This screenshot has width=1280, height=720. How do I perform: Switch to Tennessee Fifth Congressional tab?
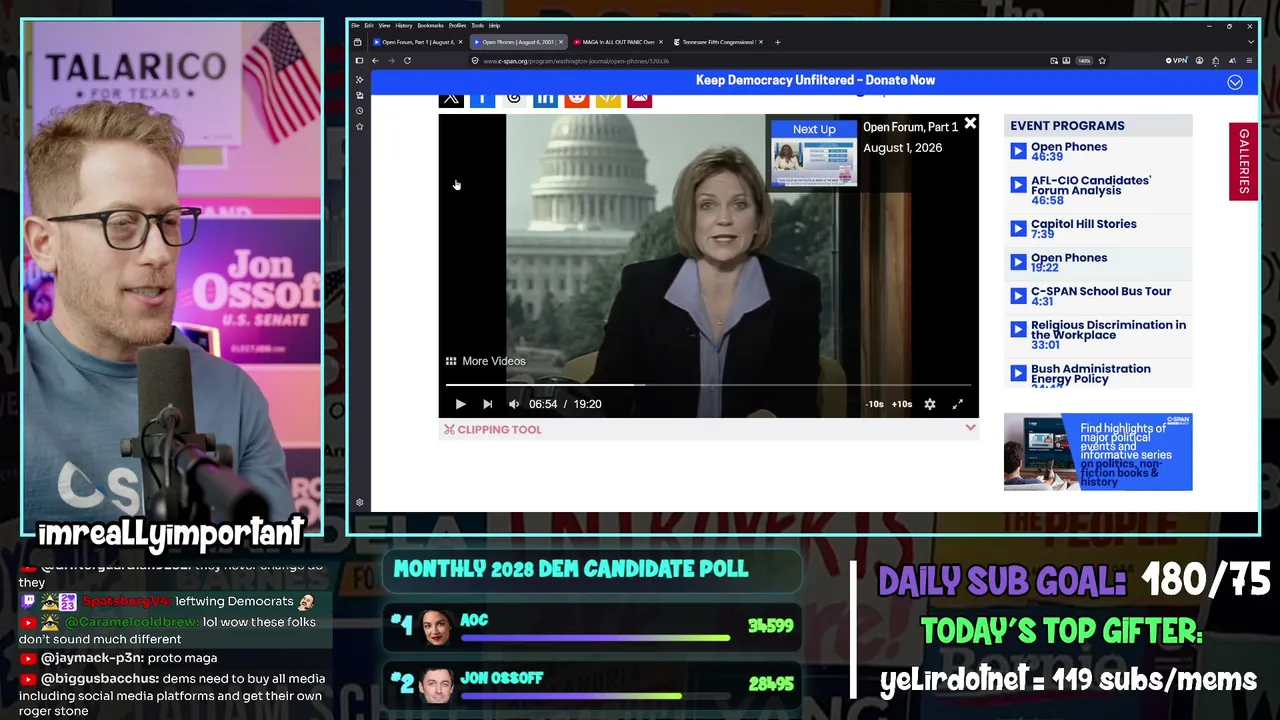pos(717,42)
